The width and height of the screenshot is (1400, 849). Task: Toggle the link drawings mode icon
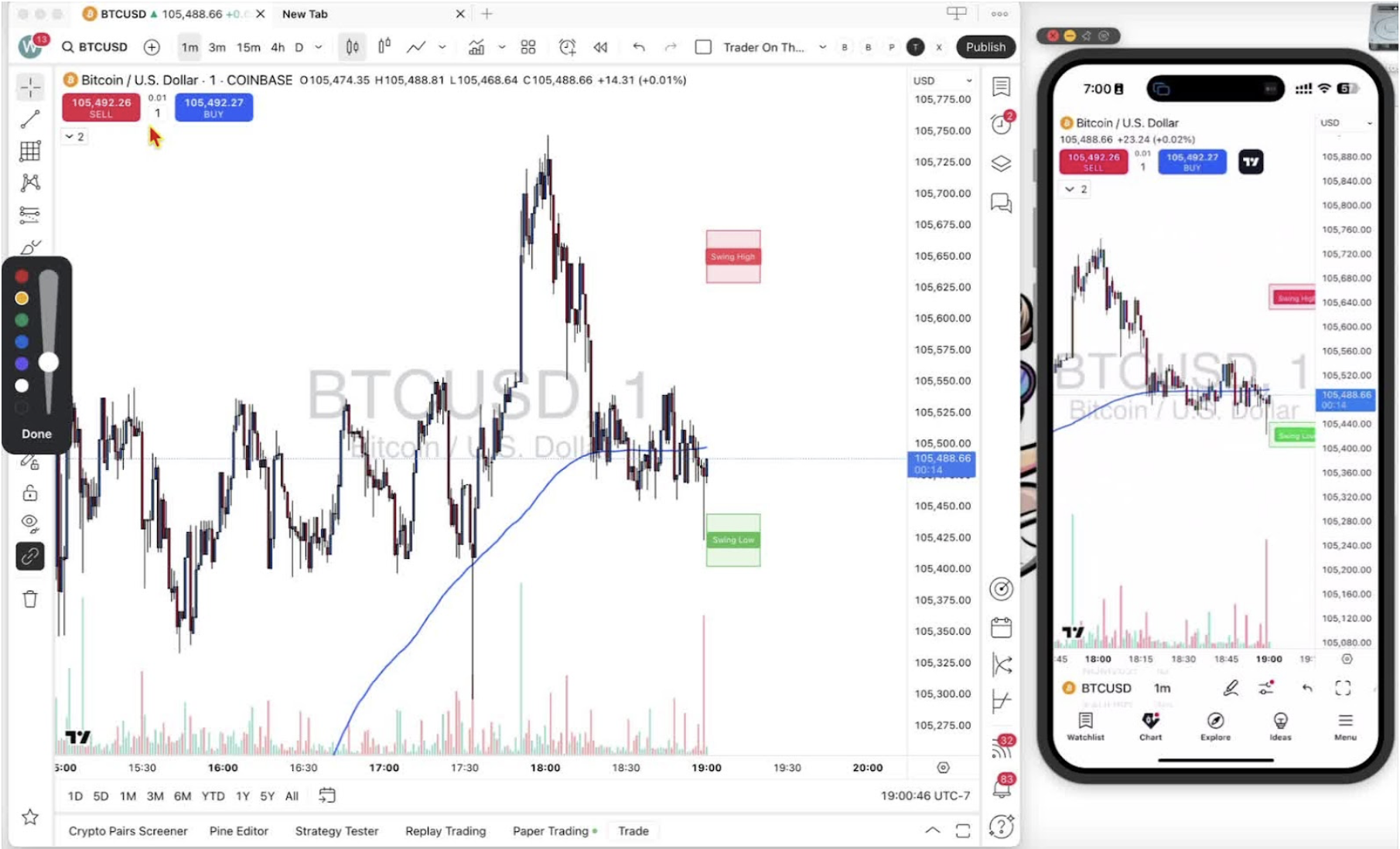[x=30, y=556]
